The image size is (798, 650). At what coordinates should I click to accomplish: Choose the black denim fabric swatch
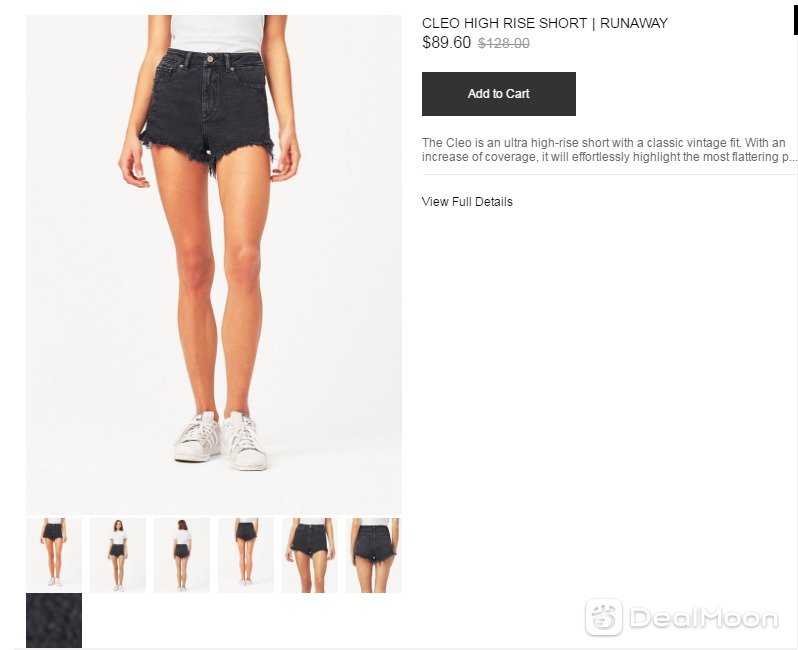point(54,620)
